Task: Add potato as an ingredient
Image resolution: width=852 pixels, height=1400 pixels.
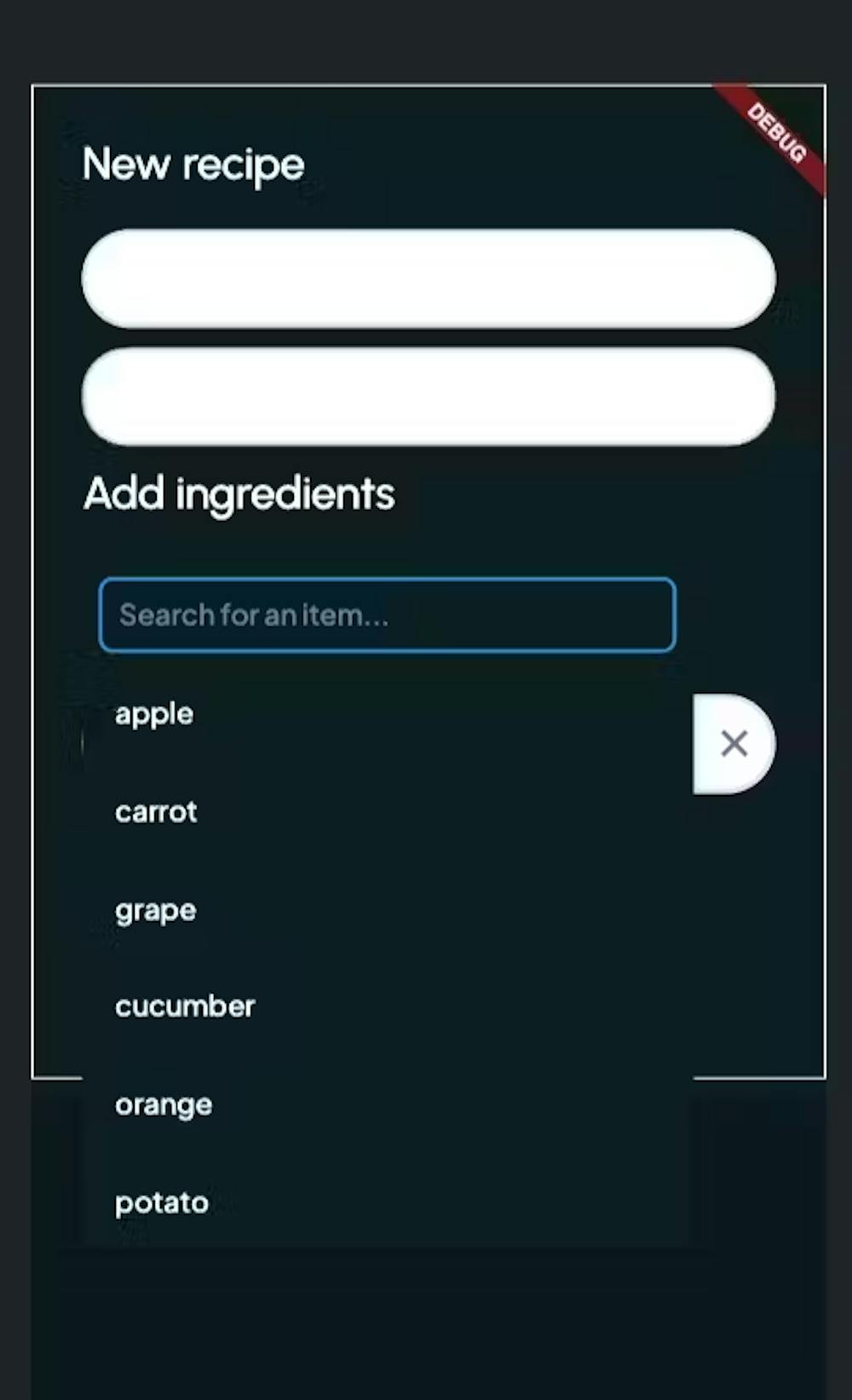Action: [162, 1203]
